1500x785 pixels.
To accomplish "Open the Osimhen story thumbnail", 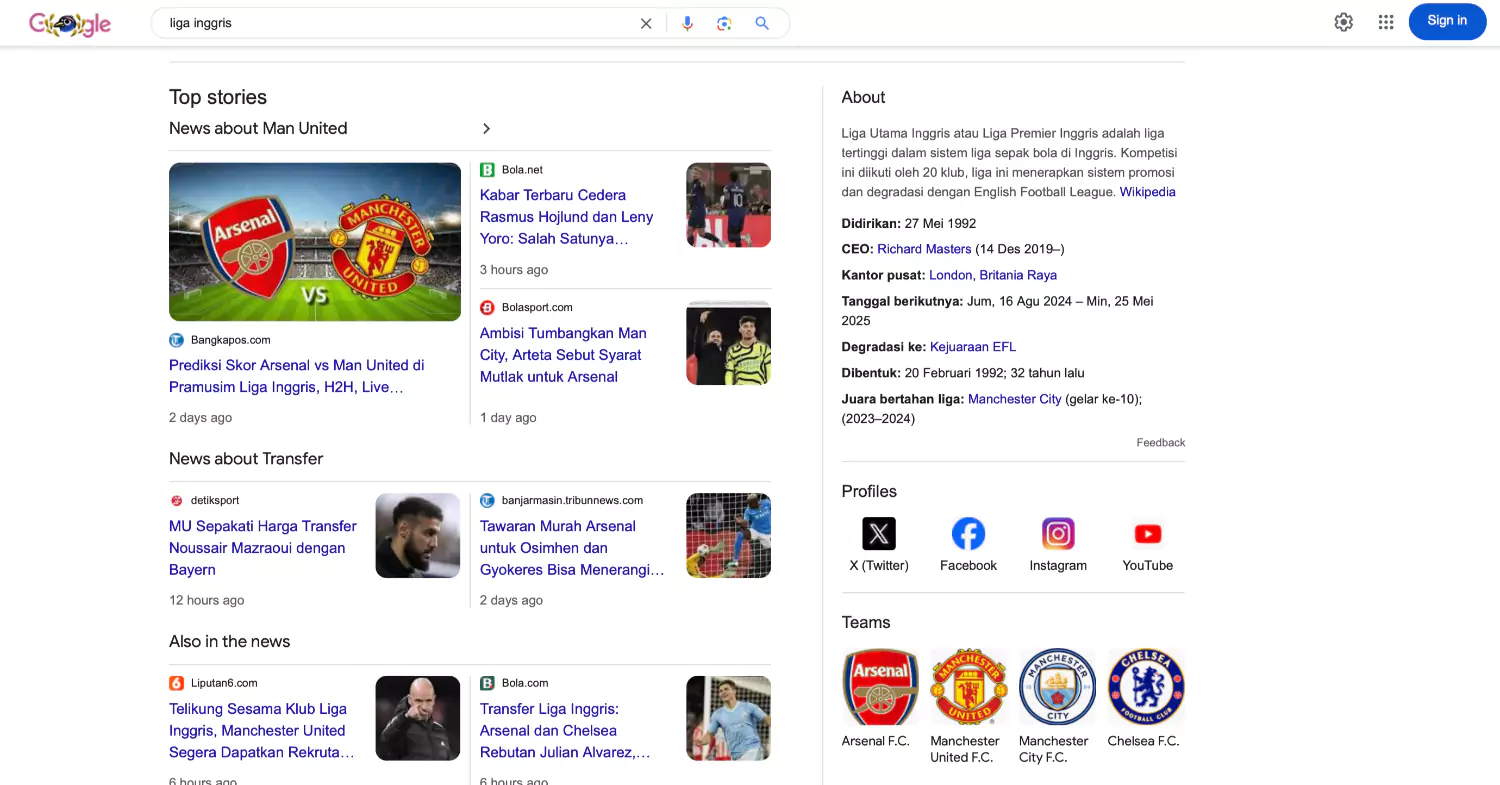I will (x=729, y=536).
